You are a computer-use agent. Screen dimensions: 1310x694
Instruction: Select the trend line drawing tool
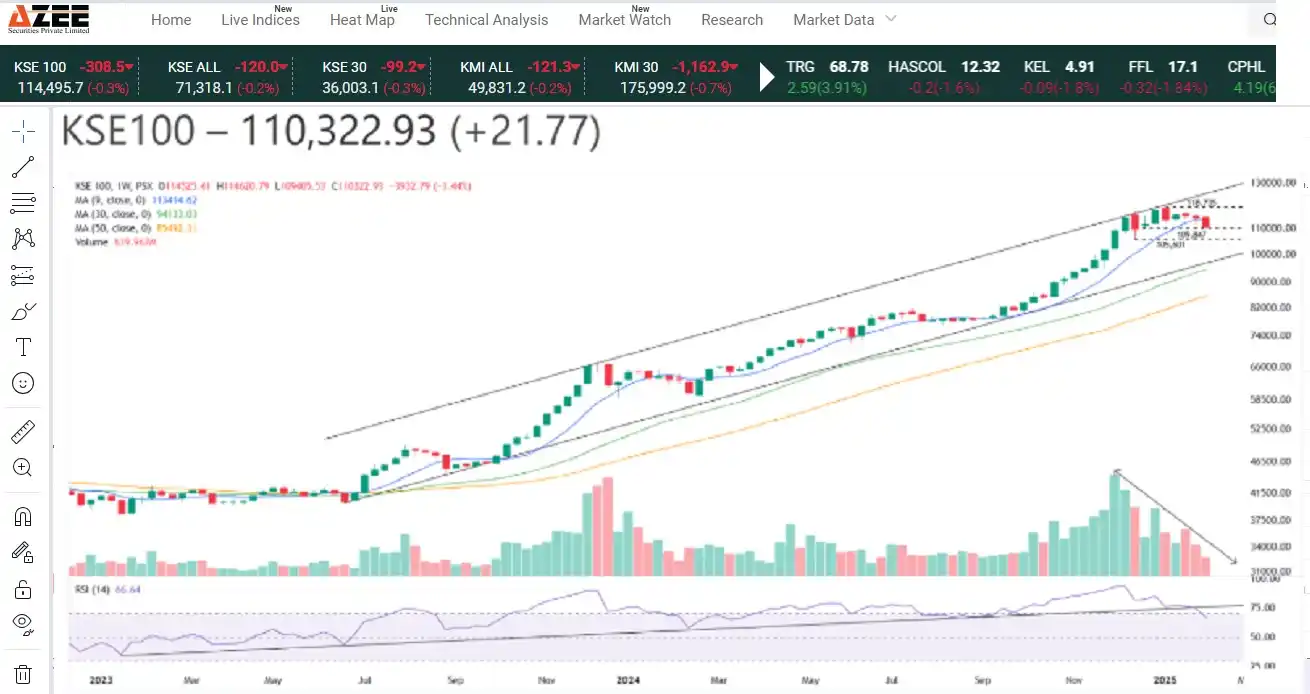[22, 167]
